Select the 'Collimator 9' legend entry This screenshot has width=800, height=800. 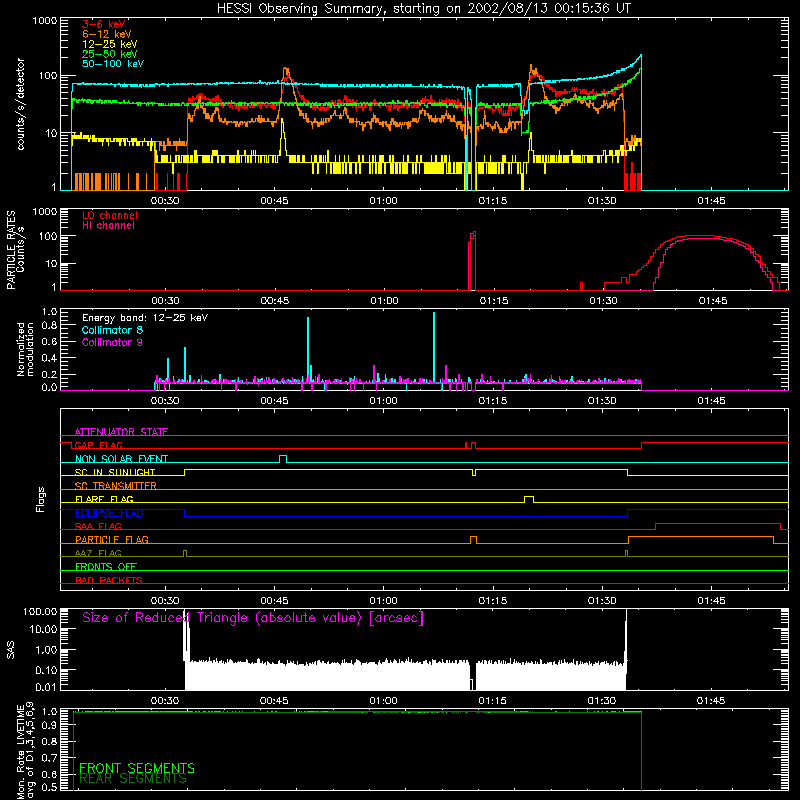pos(112,342)
